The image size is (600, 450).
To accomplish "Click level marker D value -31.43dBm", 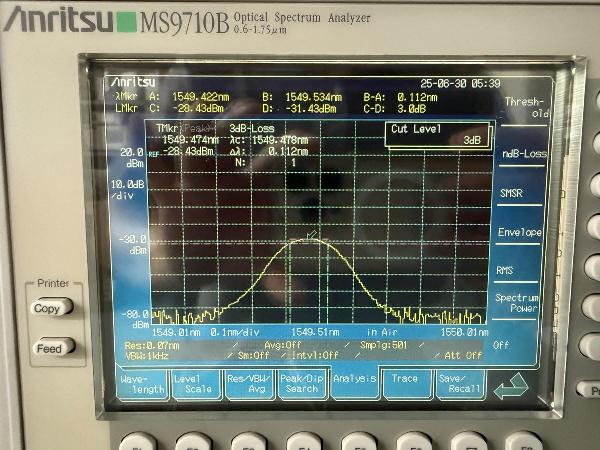I will [311, 109].
